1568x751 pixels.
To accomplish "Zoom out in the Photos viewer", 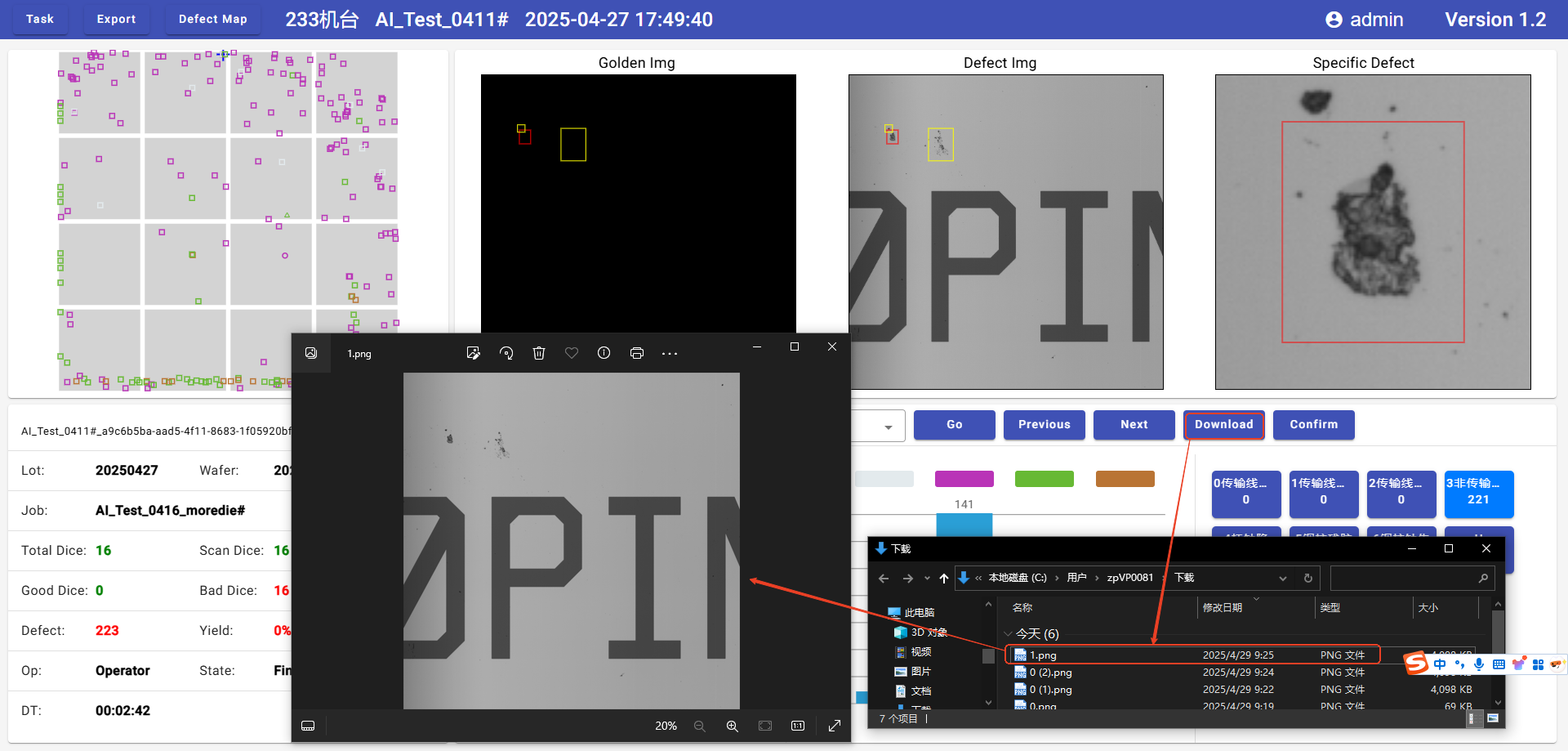I will [x=700, y=726].
